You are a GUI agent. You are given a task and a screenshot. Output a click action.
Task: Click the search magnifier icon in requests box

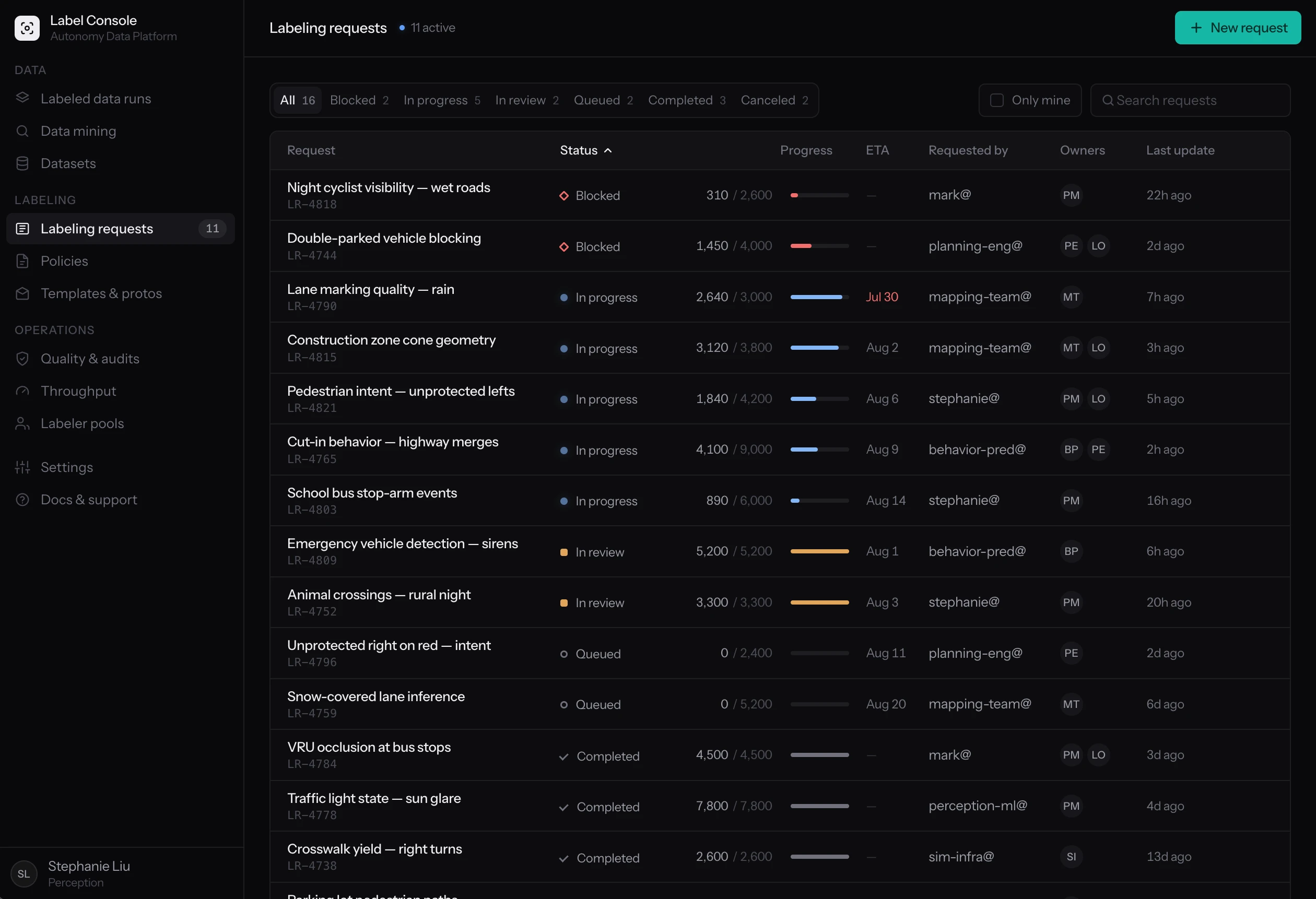point(1108,100)
